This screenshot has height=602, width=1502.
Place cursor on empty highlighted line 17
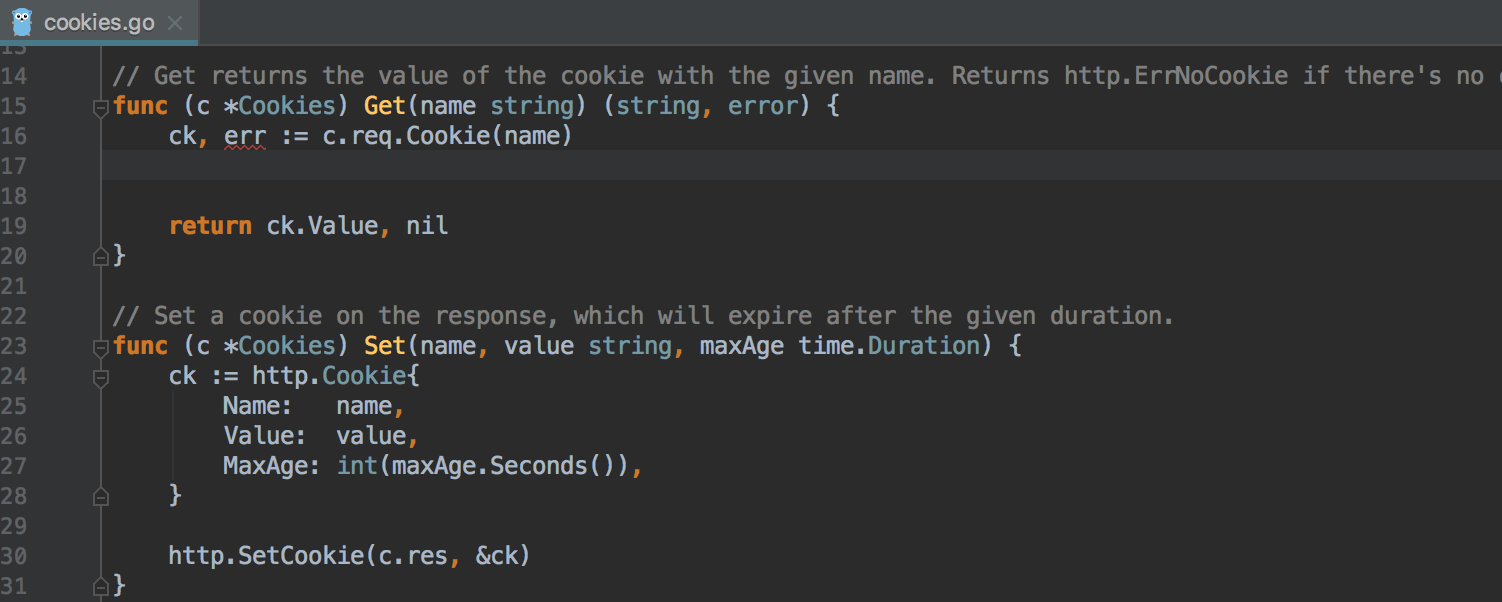(x=800, y=166)
